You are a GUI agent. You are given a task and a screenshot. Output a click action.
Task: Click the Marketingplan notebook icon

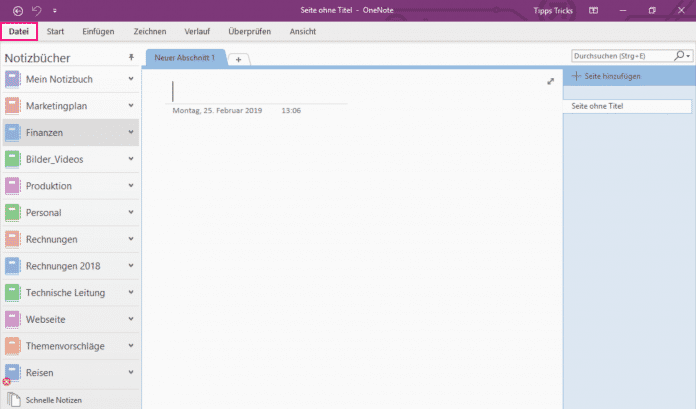[x=12, y=105]
